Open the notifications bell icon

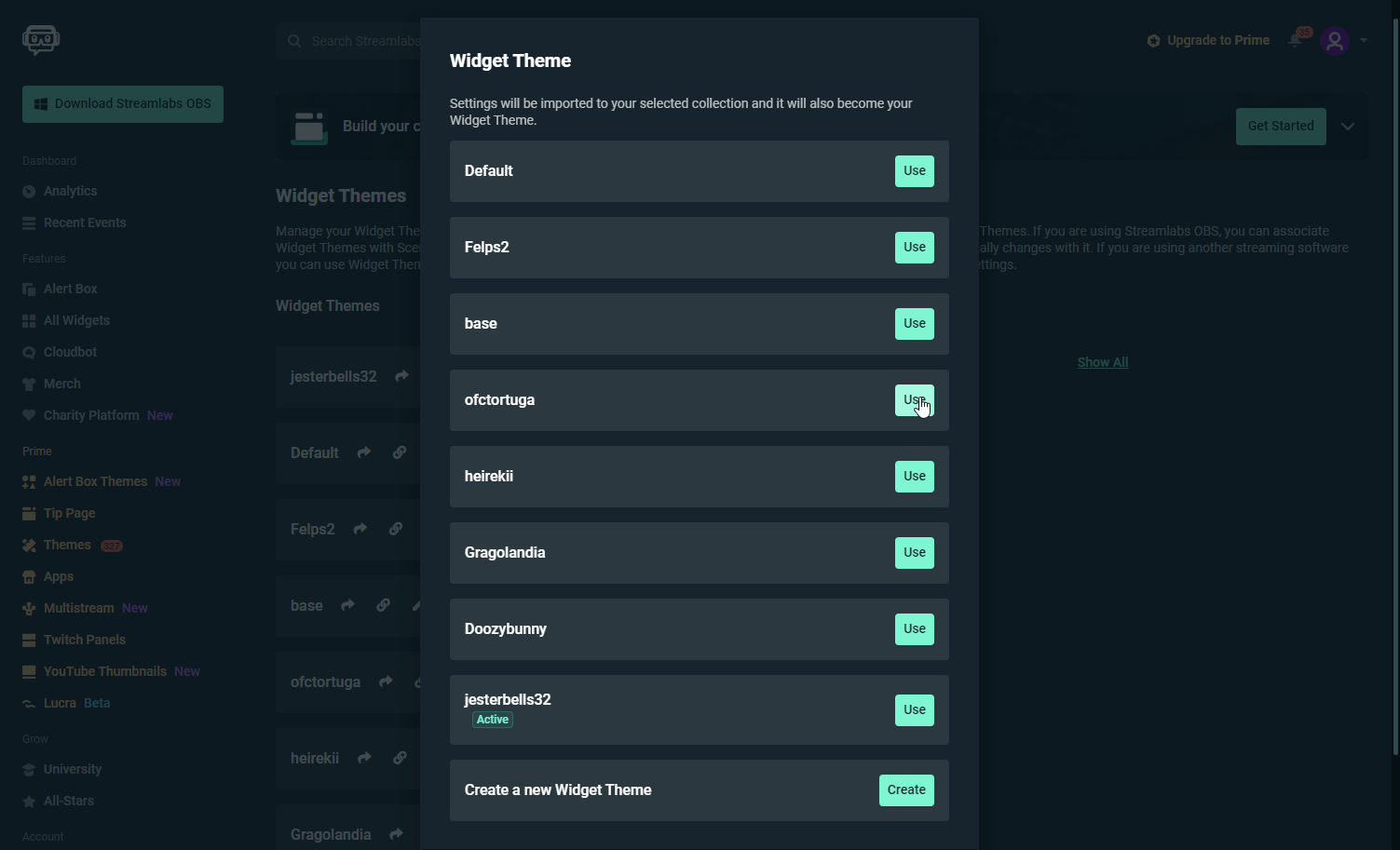tap(1295, 40)
